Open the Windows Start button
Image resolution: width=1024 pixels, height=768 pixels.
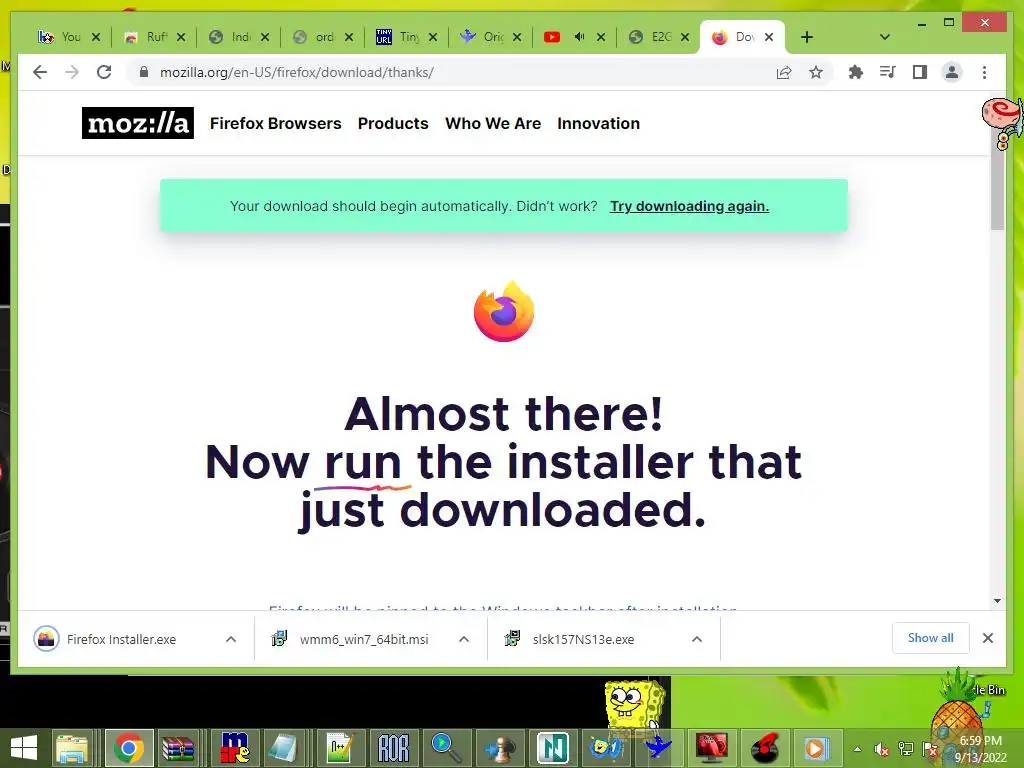point(24,748)
